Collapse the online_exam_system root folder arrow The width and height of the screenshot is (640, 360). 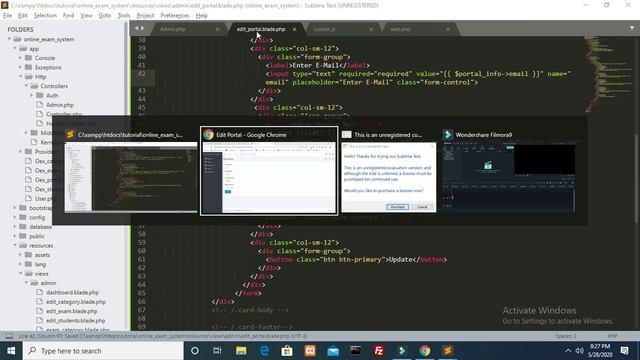[x=9, y=39]
